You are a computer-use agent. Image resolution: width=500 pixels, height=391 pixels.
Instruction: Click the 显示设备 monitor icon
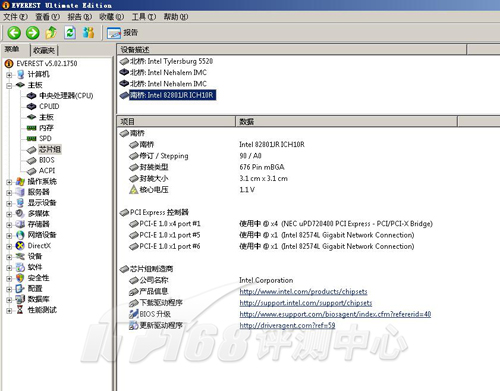tap(20, 203)
